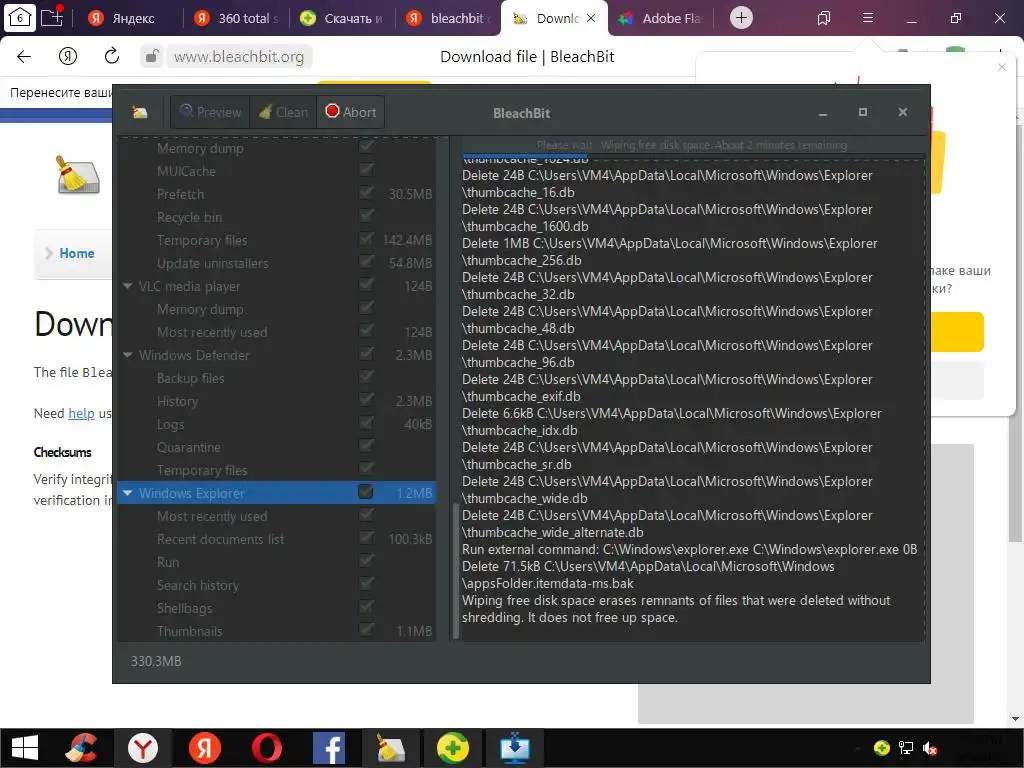Open BleachBit from the taskbar

pos(391,748)
